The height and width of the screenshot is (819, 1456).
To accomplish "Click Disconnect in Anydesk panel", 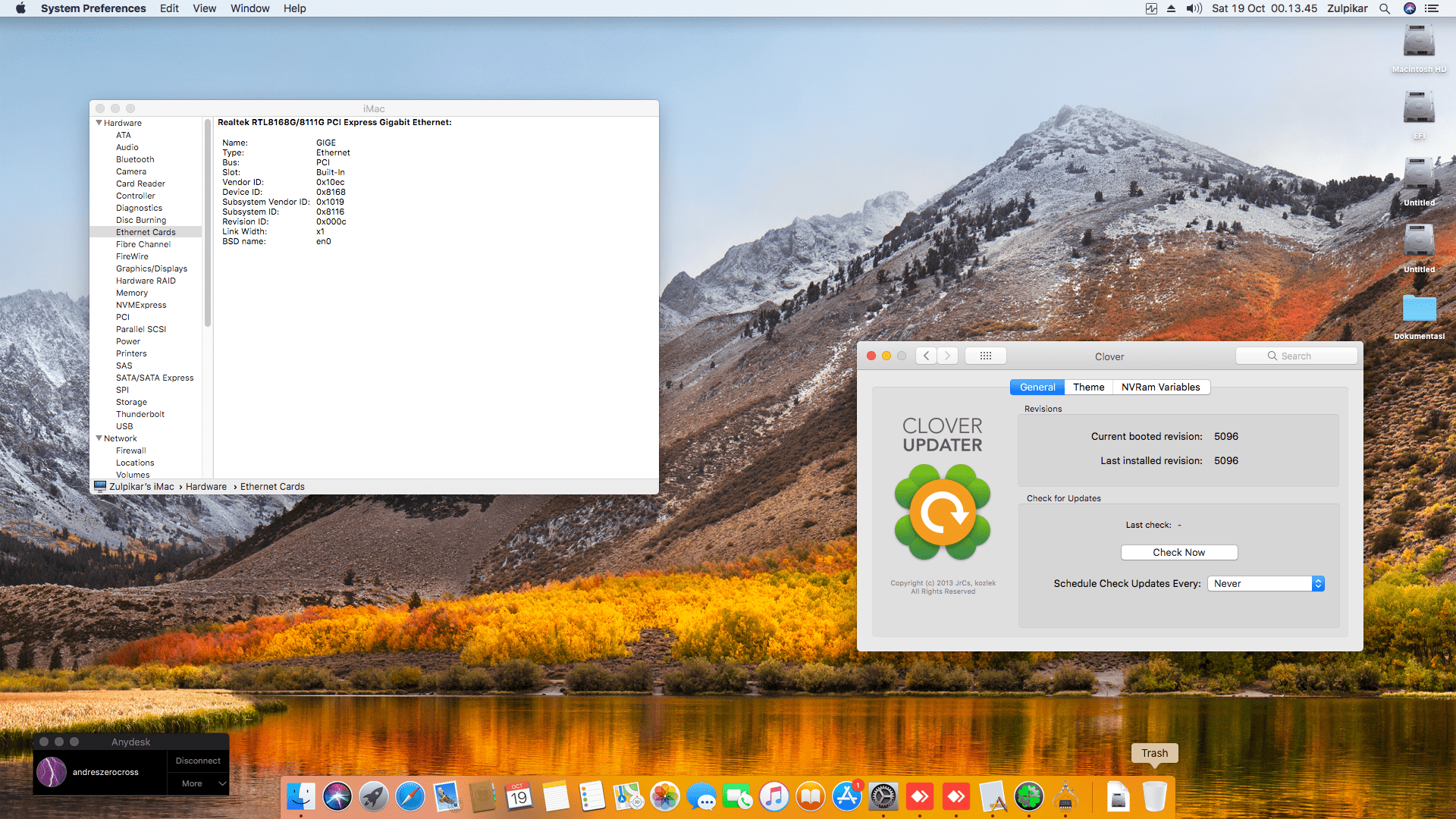I will pos(198,761).
